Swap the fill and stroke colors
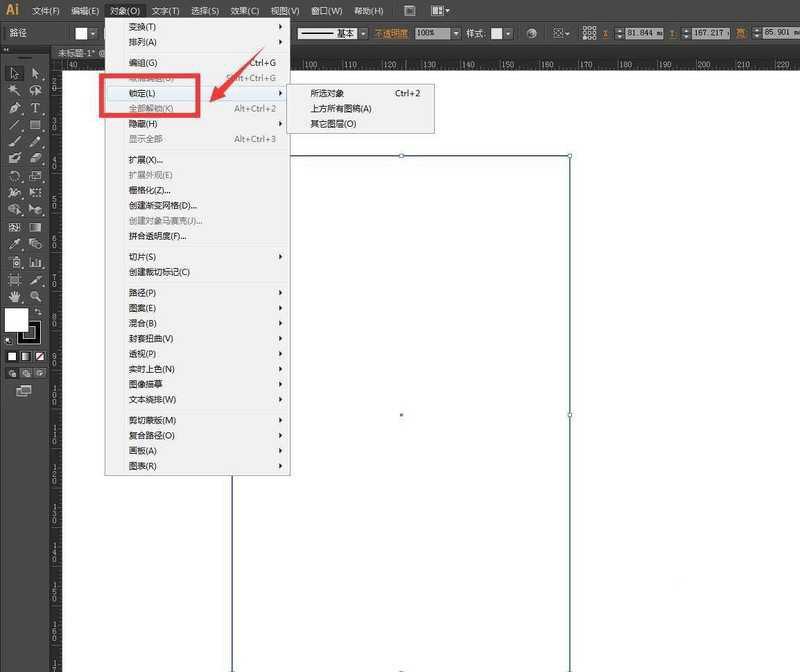Screen dimensions: 800x672 [x=38, y=310]
